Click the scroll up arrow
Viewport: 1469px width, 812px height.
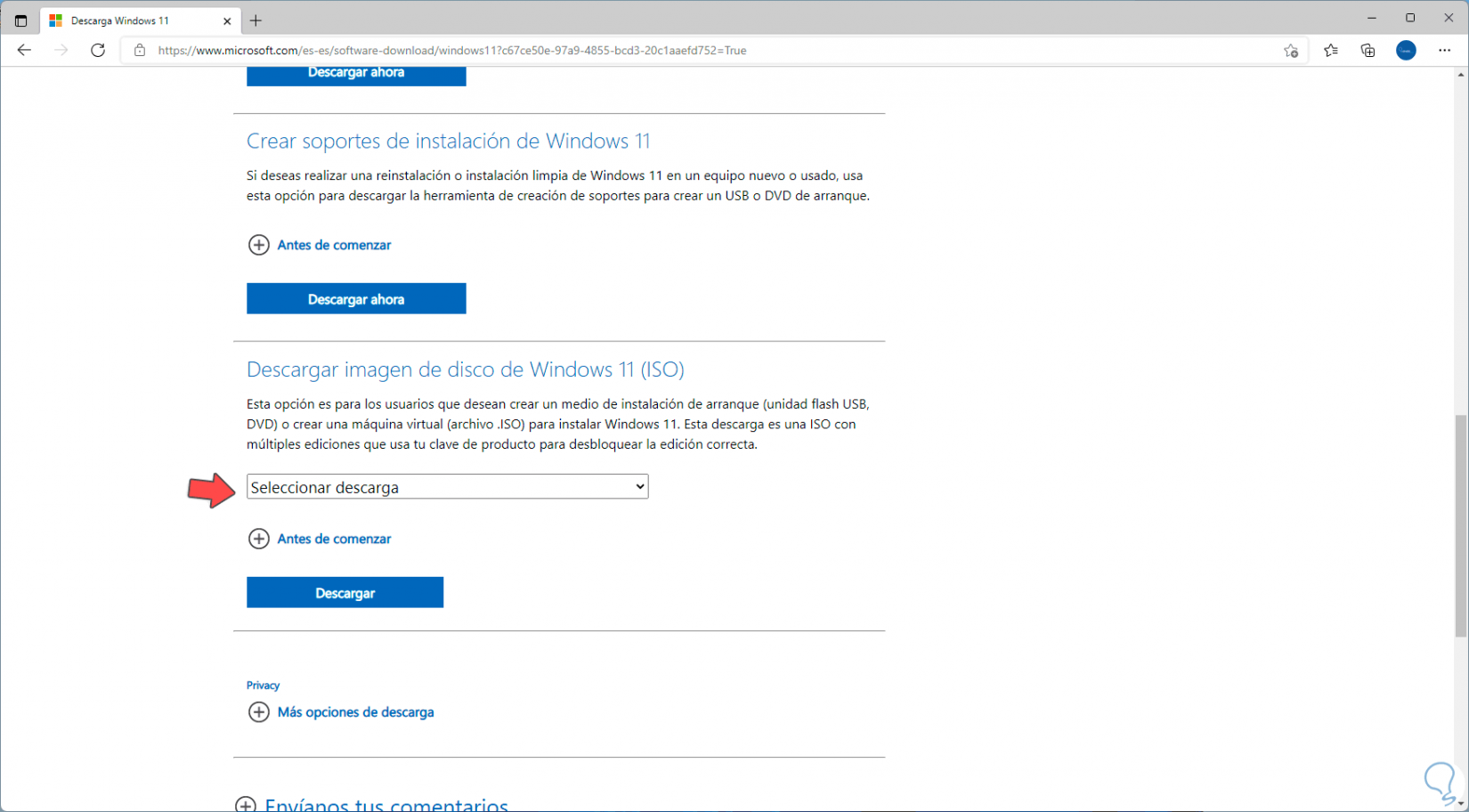point(1460,76)
